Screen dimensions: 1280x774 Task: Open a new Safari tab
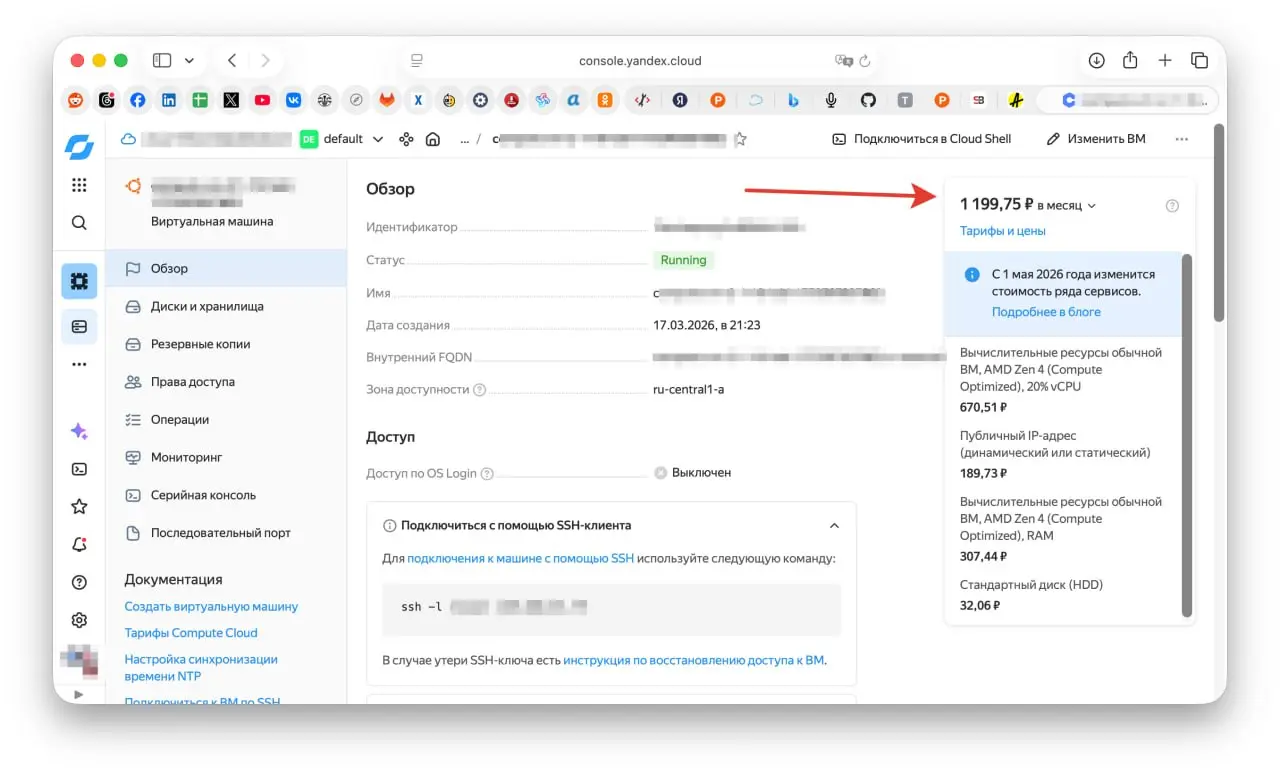1165,61
